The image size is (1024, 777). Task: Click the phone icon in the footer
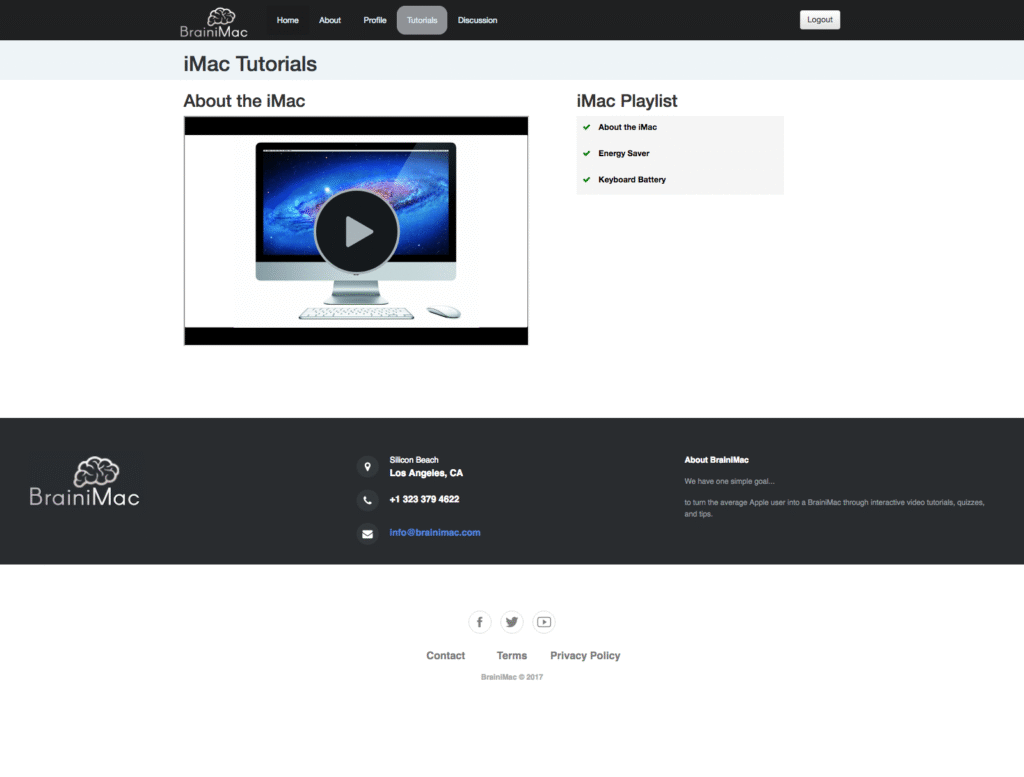pos(367,500)
